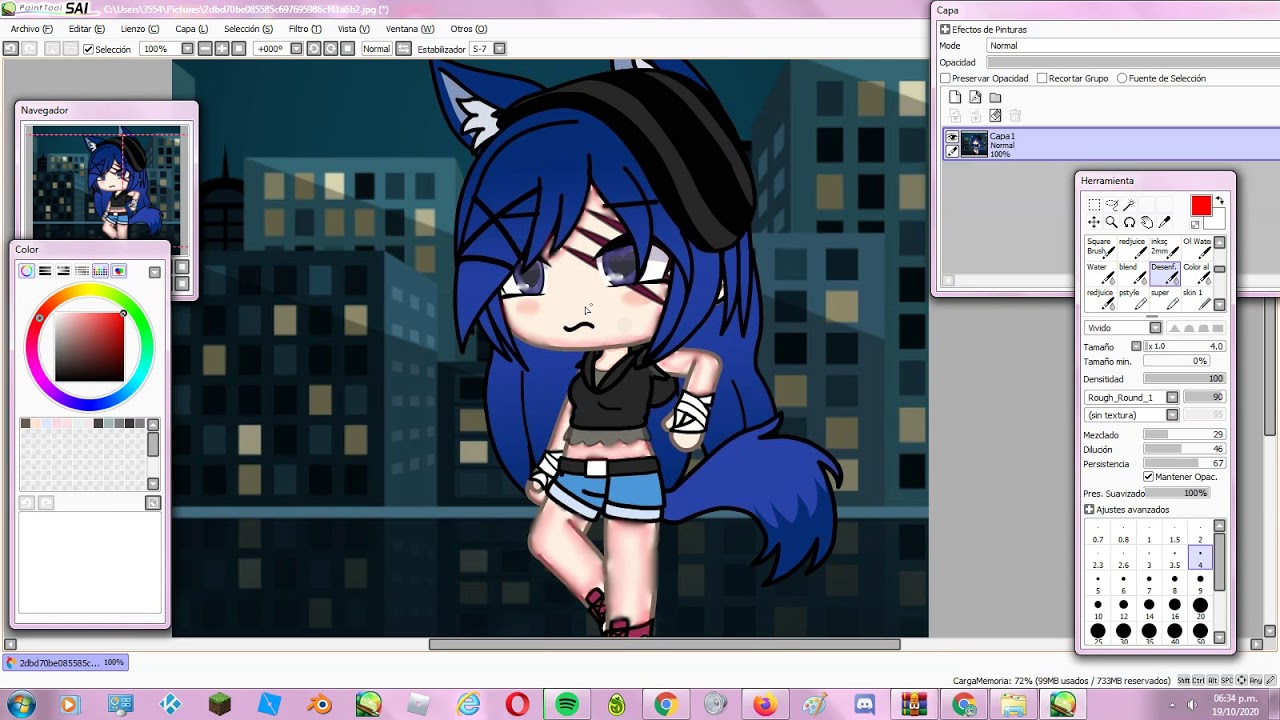The width and height of the screenshot is (1280, 720).
Task: Open Estabilizador S-7 dropdown
Action: pos(500,49)
